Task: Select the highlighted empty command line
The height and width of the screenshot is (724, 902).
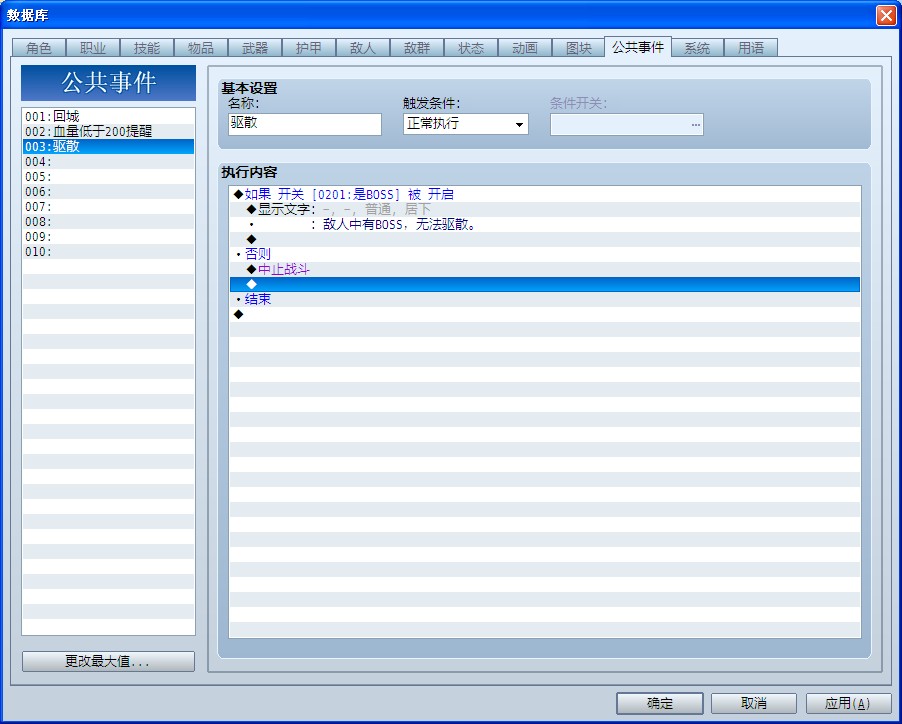Action: point(545,284)
